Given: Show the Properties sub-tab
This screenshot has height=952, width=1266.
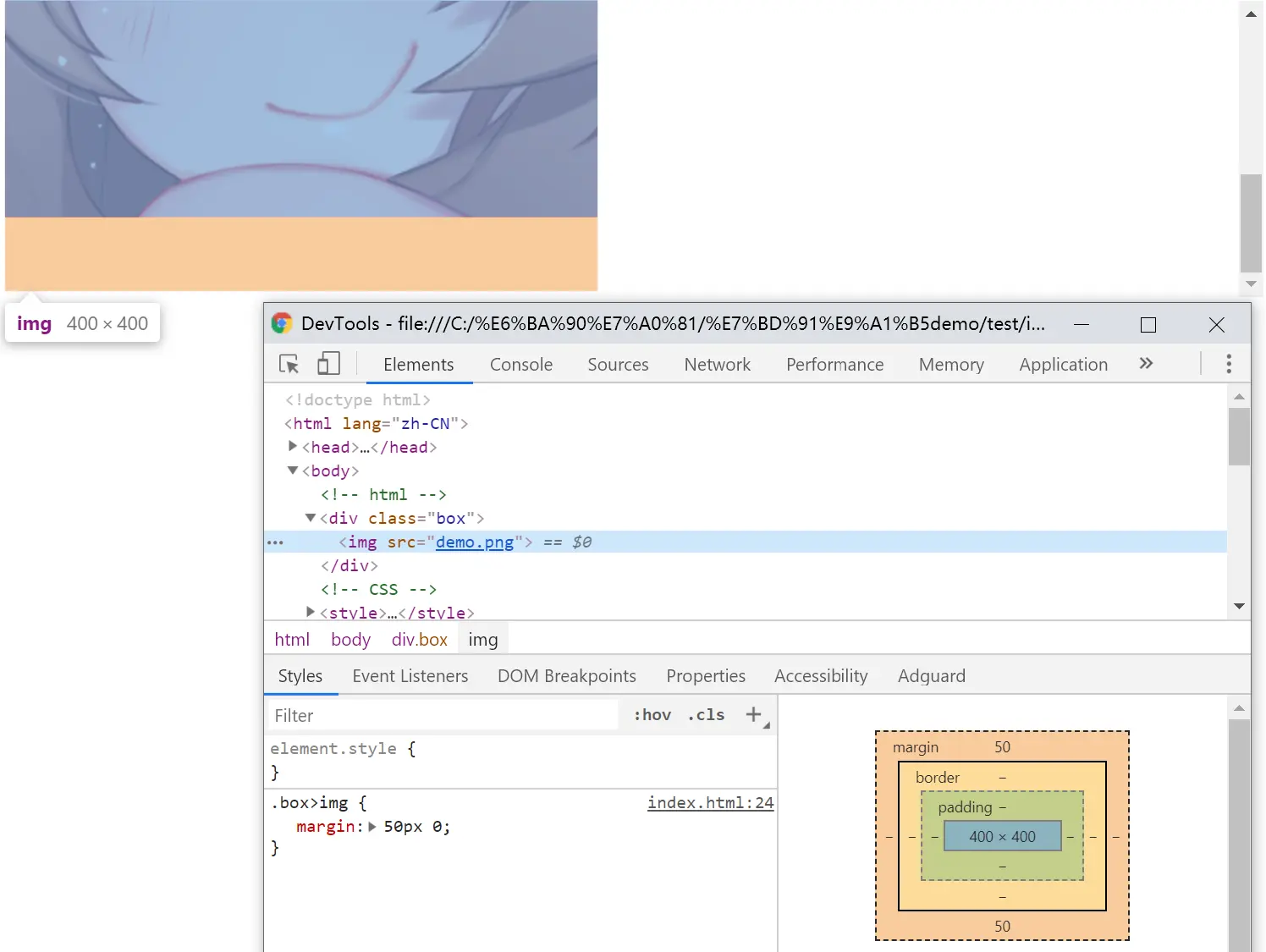Looking at the screenshot, I should coord(706,676).
